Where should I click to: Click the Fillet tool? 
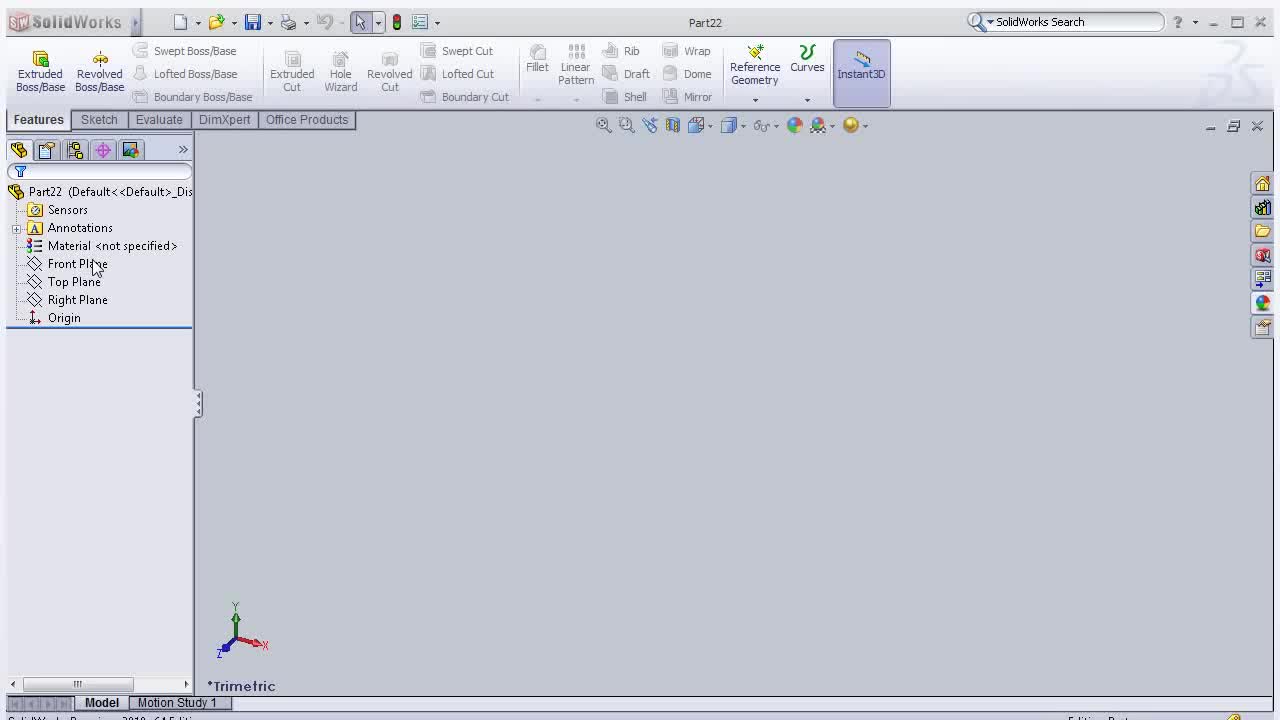[537, 59]
